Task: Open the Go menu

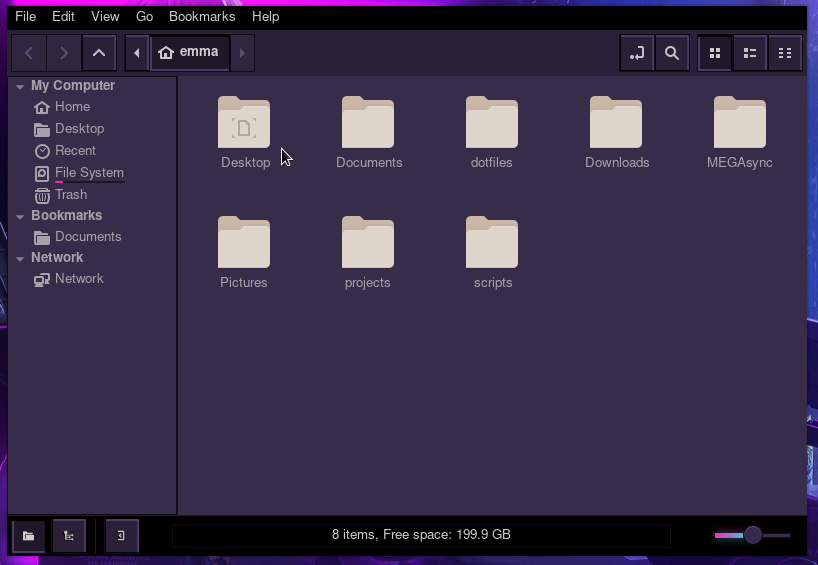Action: pyautogui.click(x=145, y=17)
